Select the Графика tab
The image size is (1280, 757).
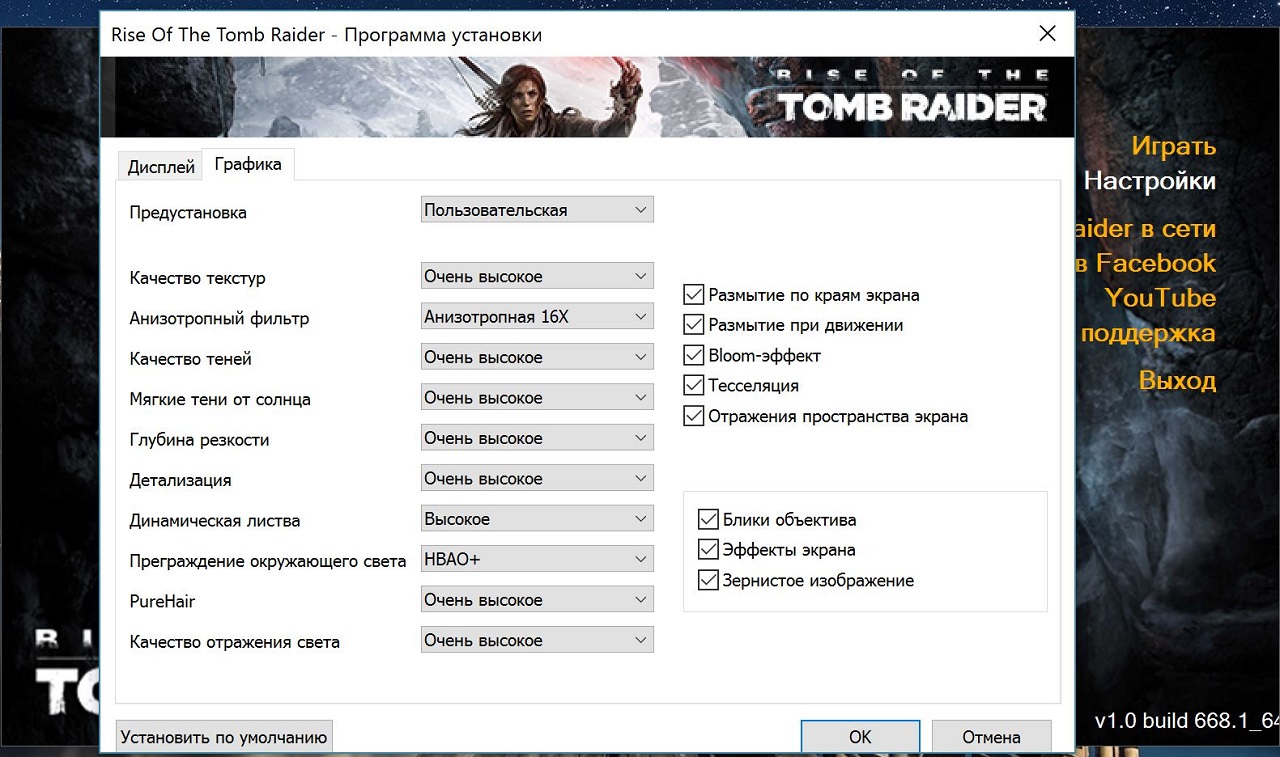pyautogui.click(x=248, y=164)
